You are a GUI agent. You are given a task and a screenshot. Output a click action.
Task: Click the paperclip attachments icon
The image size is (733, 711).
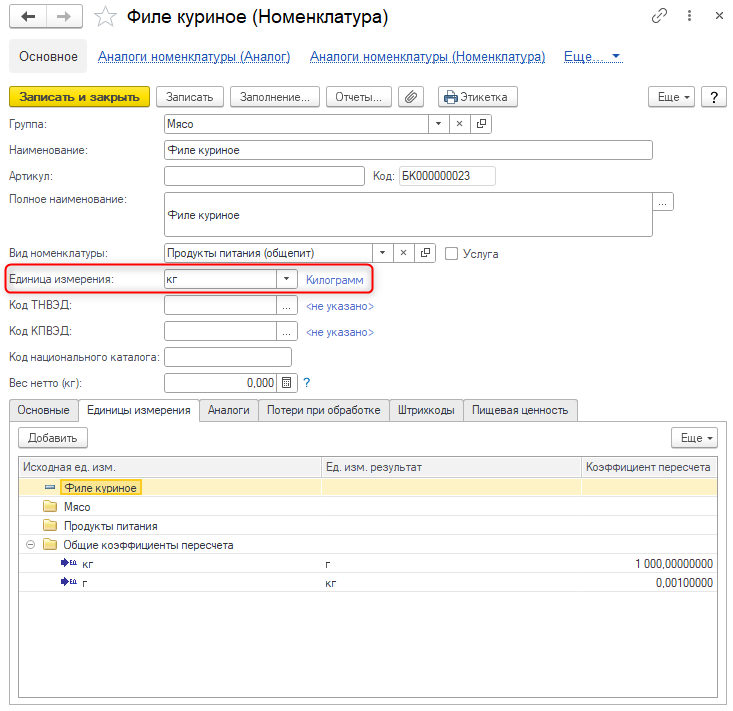point(411,97)
